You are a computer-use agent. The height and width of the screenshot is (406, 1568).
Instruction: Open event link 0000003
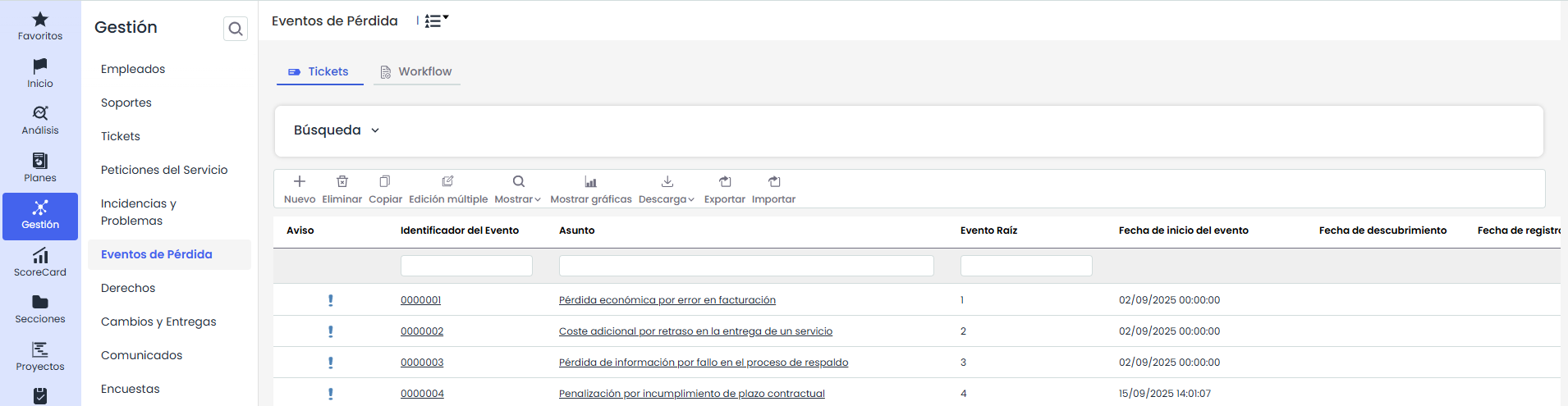point(422,363)
